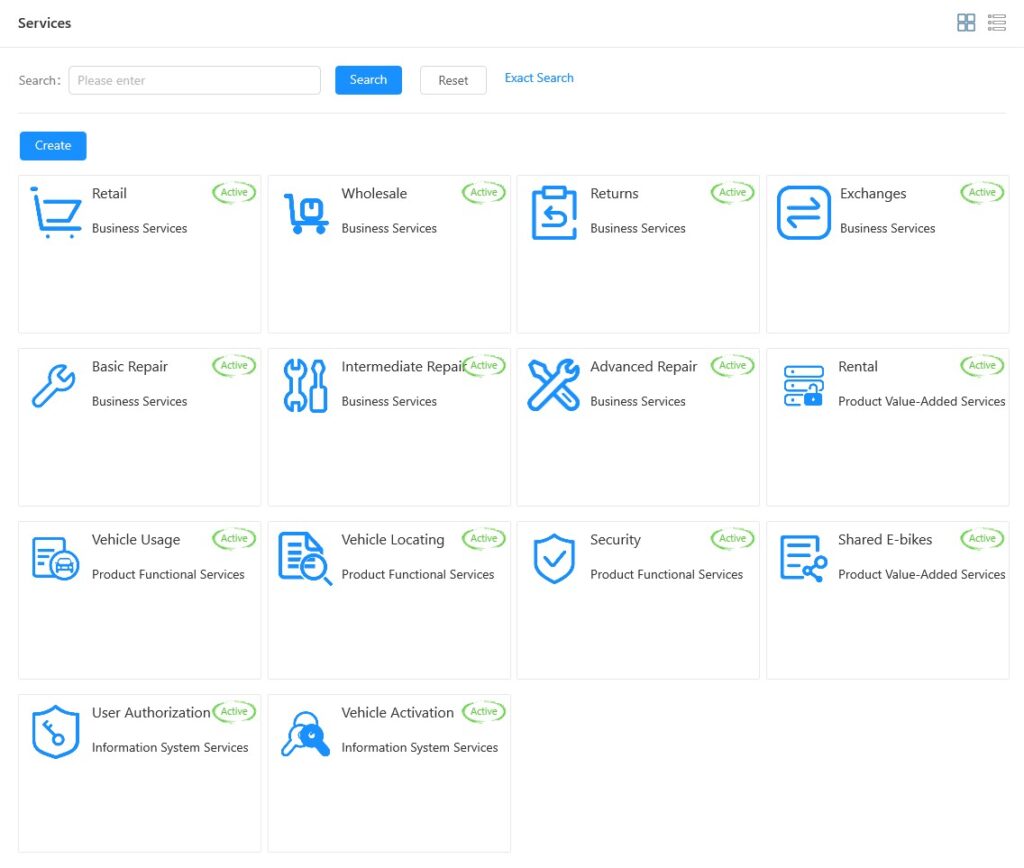Open the Vehicle Activation title
This screenshot has height=868, width=1024.
click(398, 713)
